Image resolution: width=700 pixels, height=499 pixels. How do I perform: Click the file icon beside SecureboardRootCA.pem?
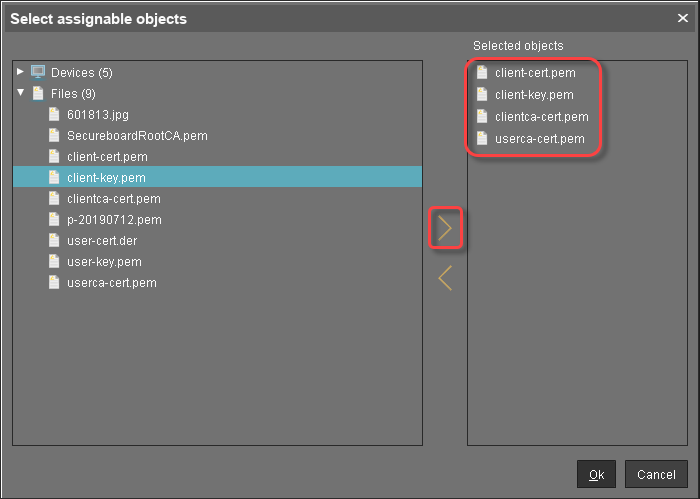coord(55,135)
